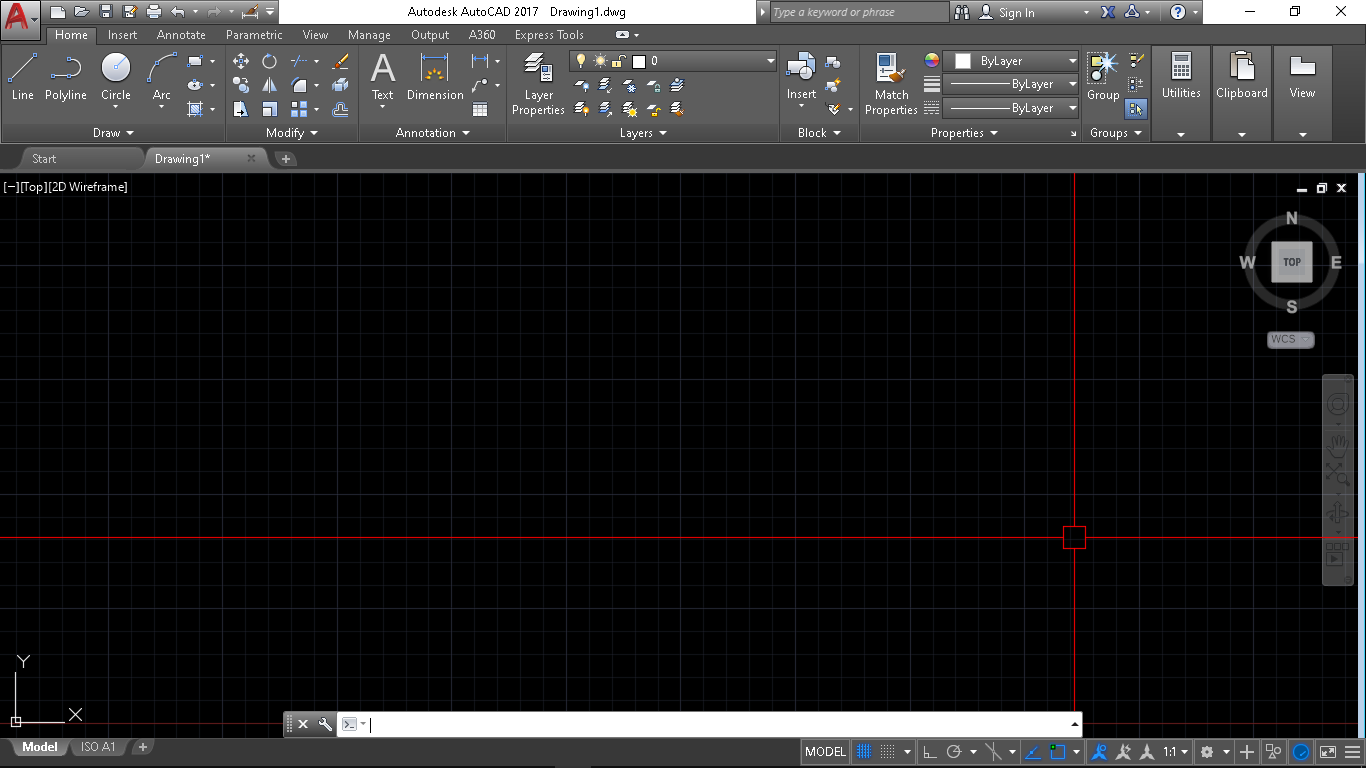The height and width of the screenshot is (768, 1366).
Task: Toggle group selection on/off in Groups panel
Action: 1136,109
